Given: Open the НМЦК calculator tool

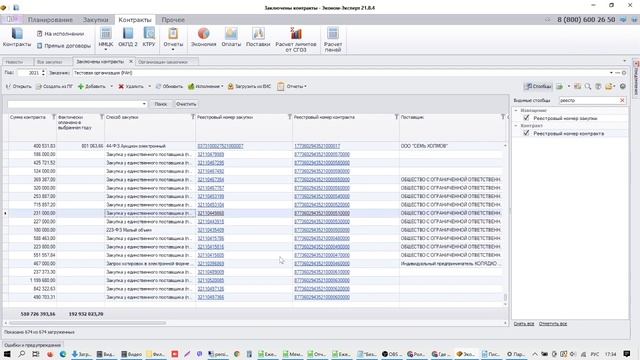Looking at the screenshot, I should point(106,38).
